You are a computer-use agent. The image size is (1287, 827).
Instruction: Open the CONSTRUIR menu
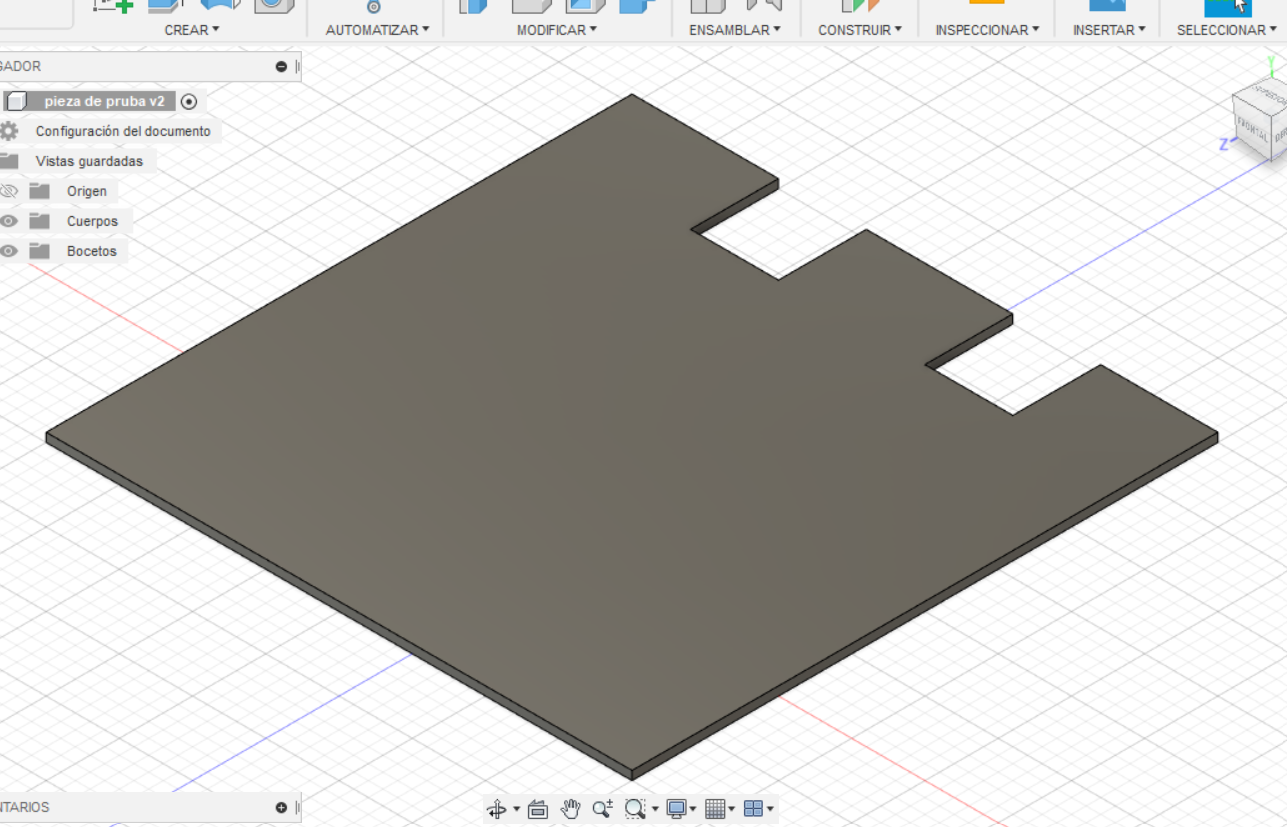(860, 30)
